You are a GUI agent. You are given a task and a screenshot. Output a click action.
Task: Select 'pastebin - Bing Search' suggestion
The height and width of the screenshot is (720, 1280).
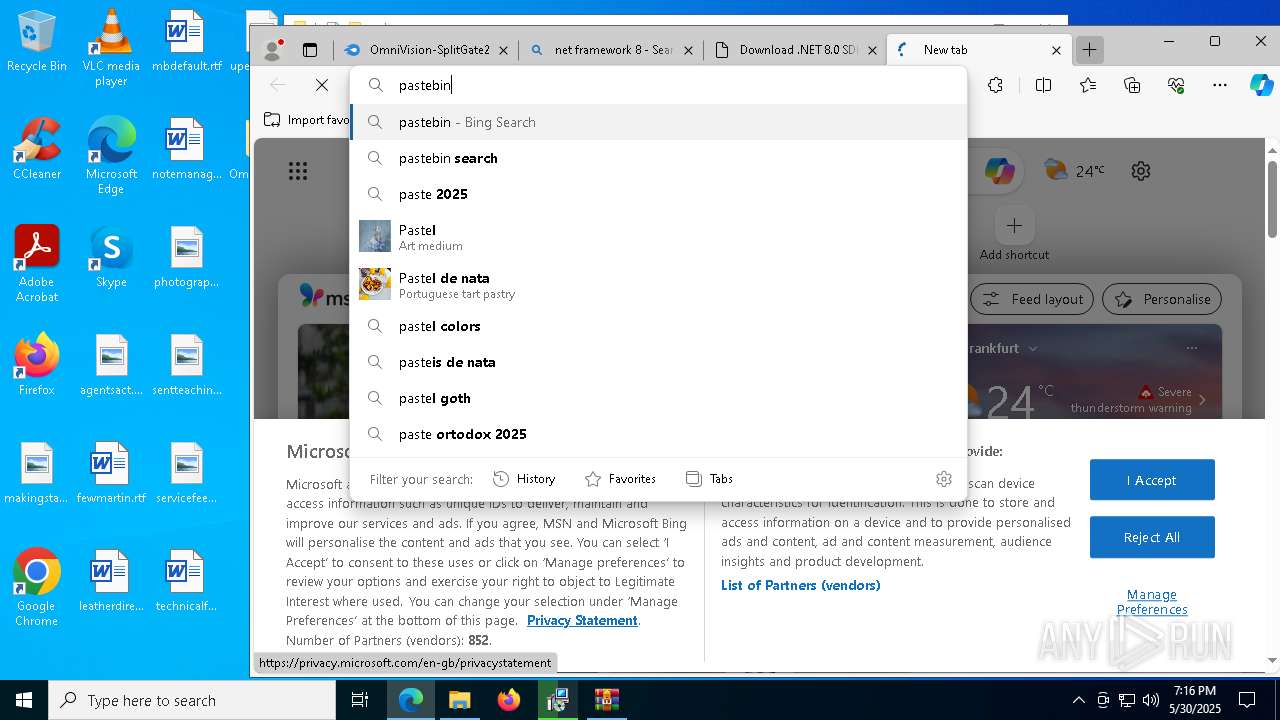pos(659,122)
